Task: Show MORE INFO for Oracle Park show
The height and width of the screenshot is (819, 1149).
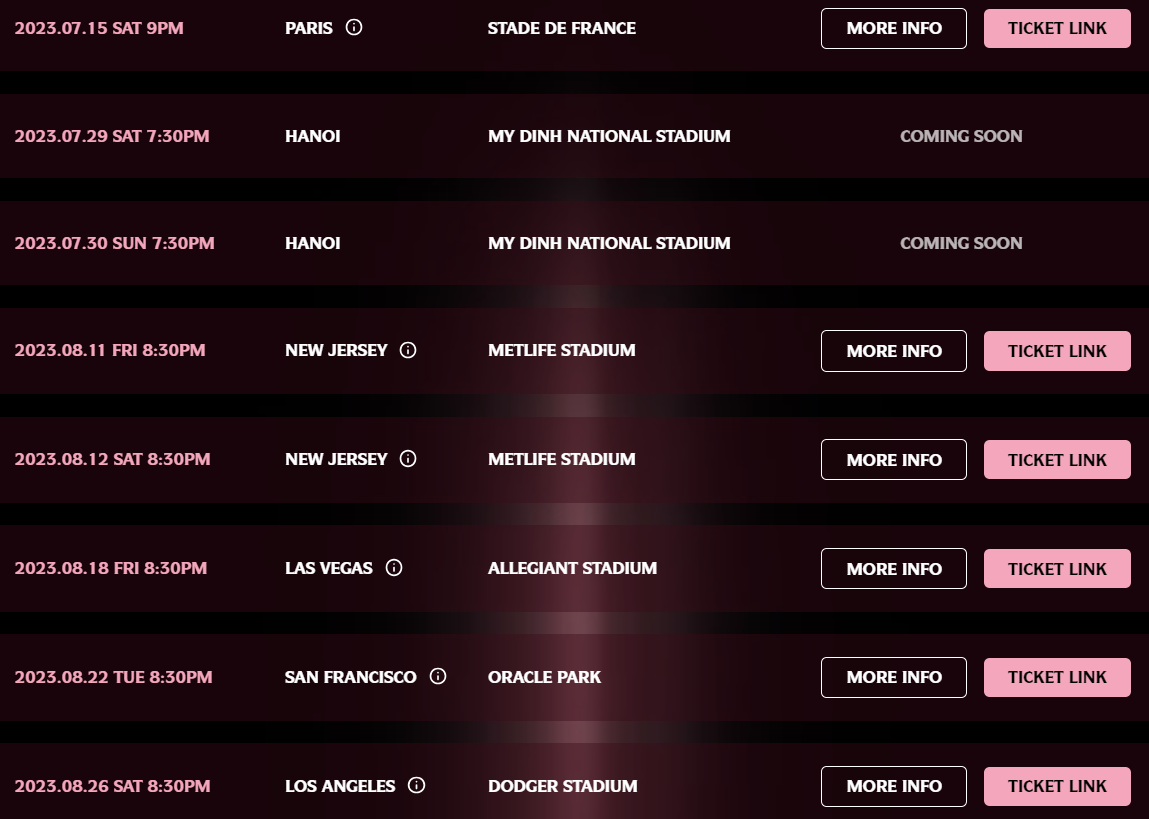Action: [x=894, y=678]
